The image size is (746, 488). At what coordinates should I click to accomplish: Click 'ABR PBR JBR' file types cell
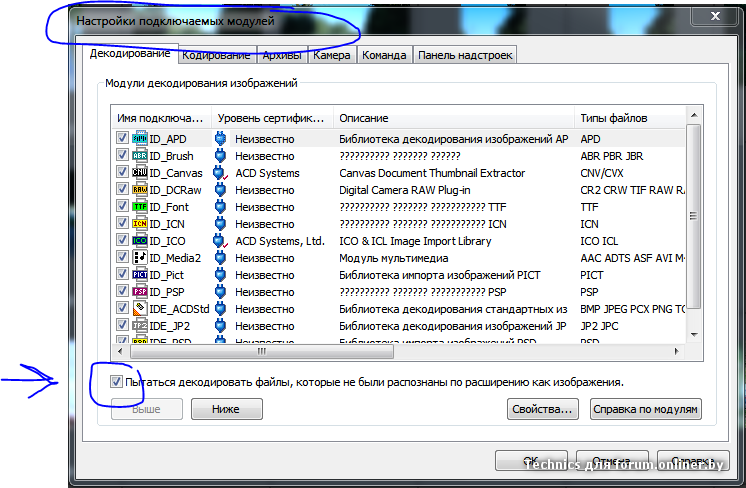point(611,156)
